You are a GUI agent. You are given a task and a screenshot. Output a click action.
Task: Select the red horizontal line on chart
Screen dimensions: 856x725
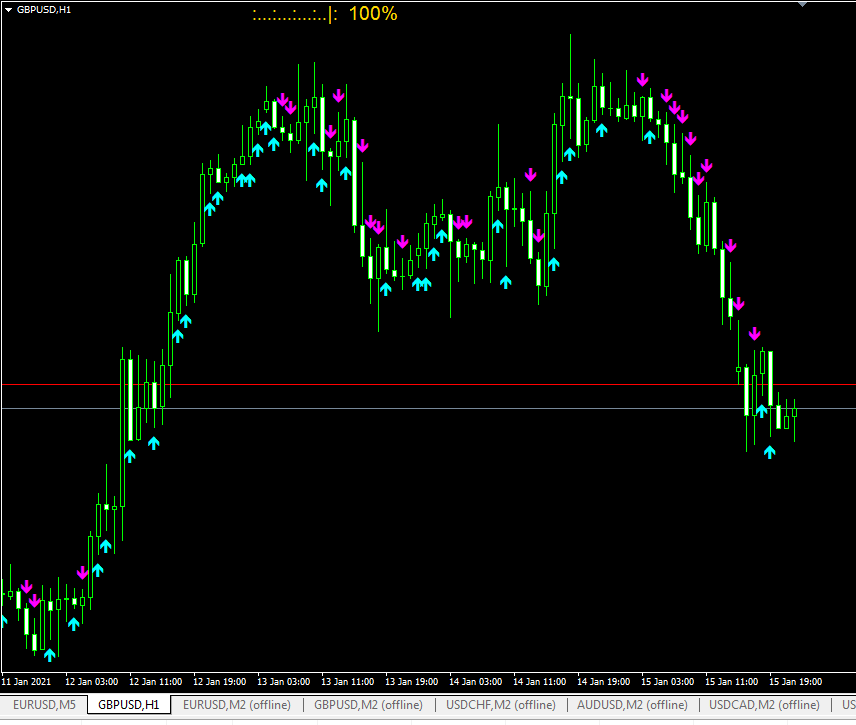[429, 385]
